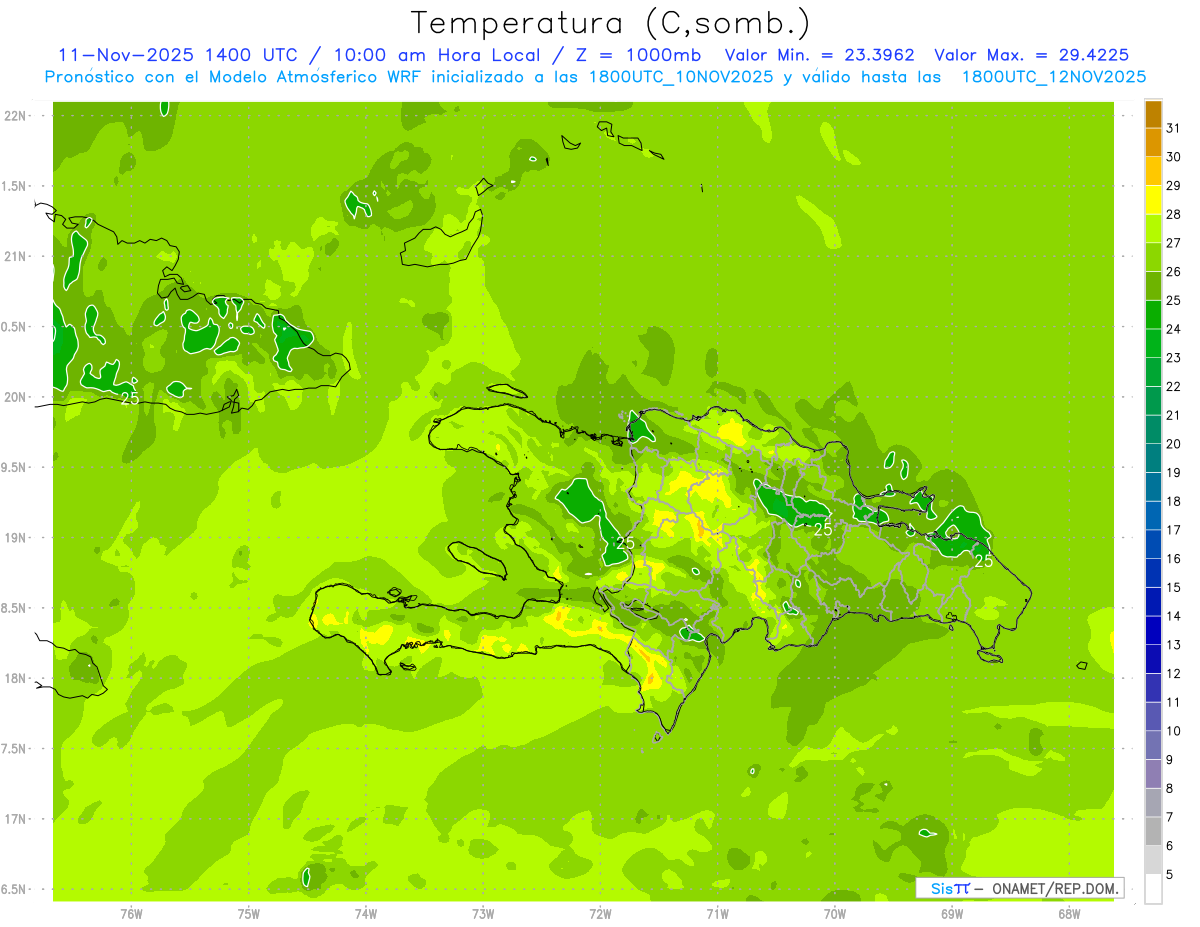The width and height of the screenshot is (1200, 927).
Task: Select the teal legend band between 19 and 20
Action: [1153, 459]
